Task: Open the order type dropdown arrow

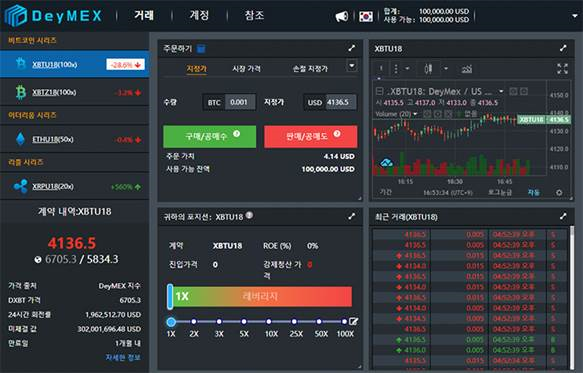Action: (x=352, y=66)
